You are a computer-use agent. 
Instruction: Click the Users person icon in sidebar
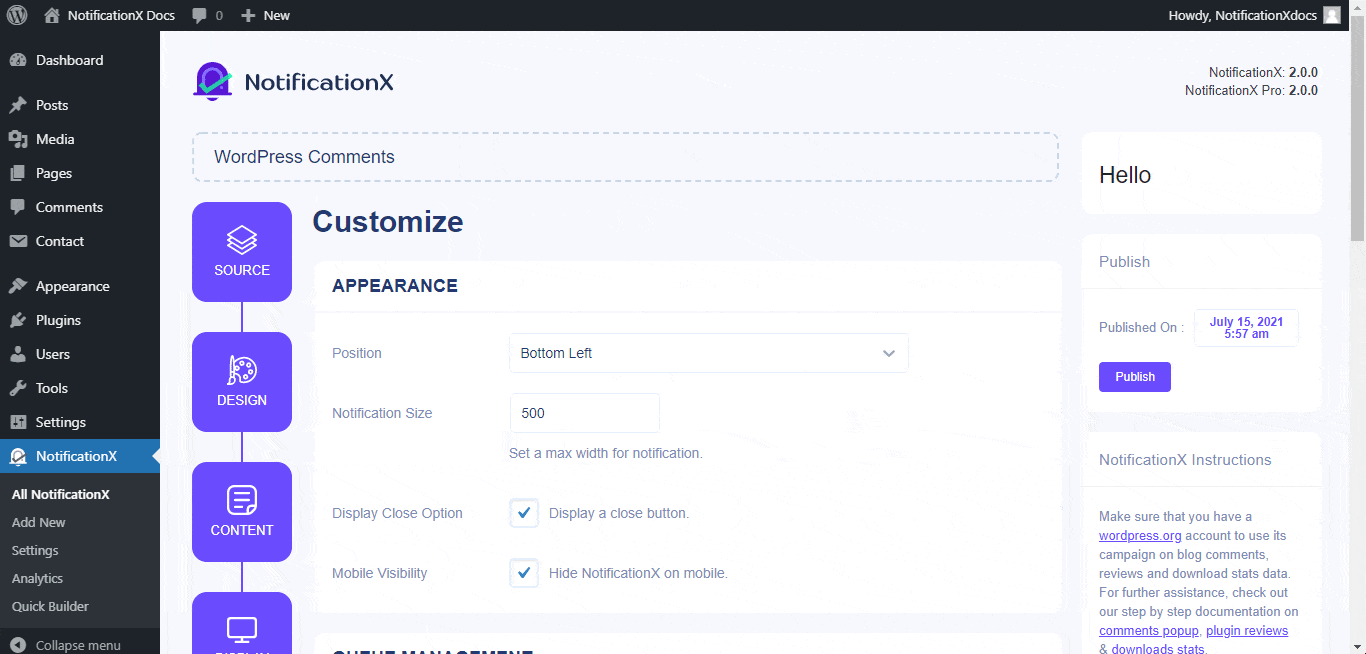18,354
